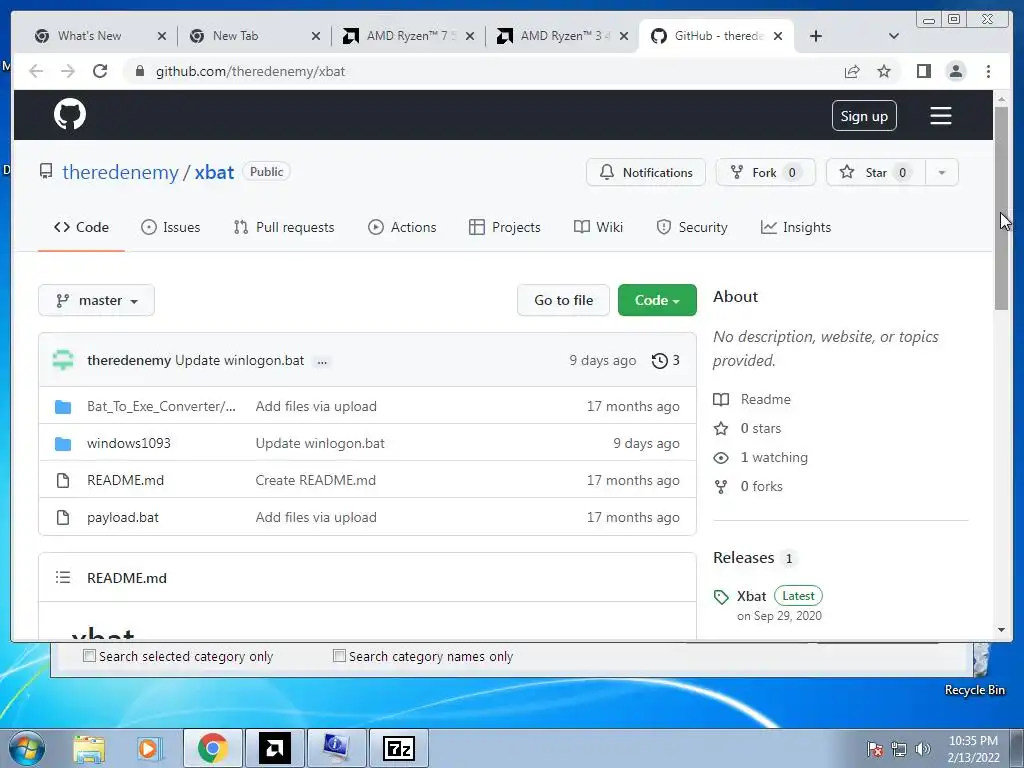Open the system info taskbar program icon
Viewport: 1024px width, 768px height.
[x=336, y=748]
